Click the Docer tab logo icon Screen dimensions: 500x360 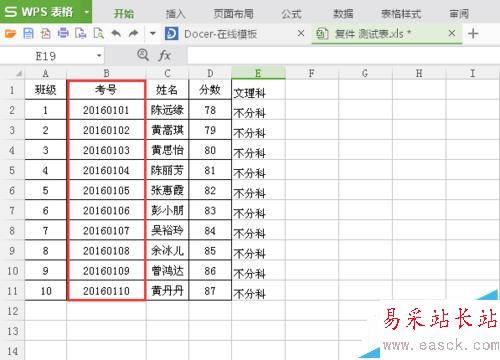[172, 34]
